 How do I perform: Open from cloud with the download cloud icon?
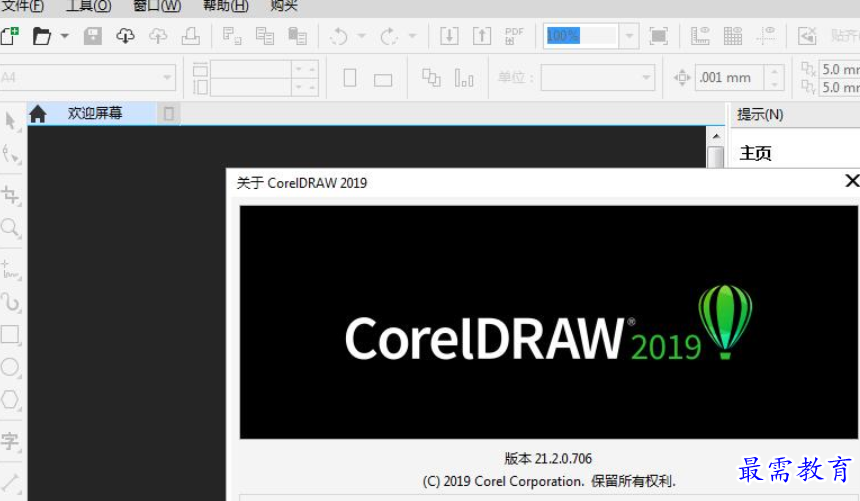[126, 36]
